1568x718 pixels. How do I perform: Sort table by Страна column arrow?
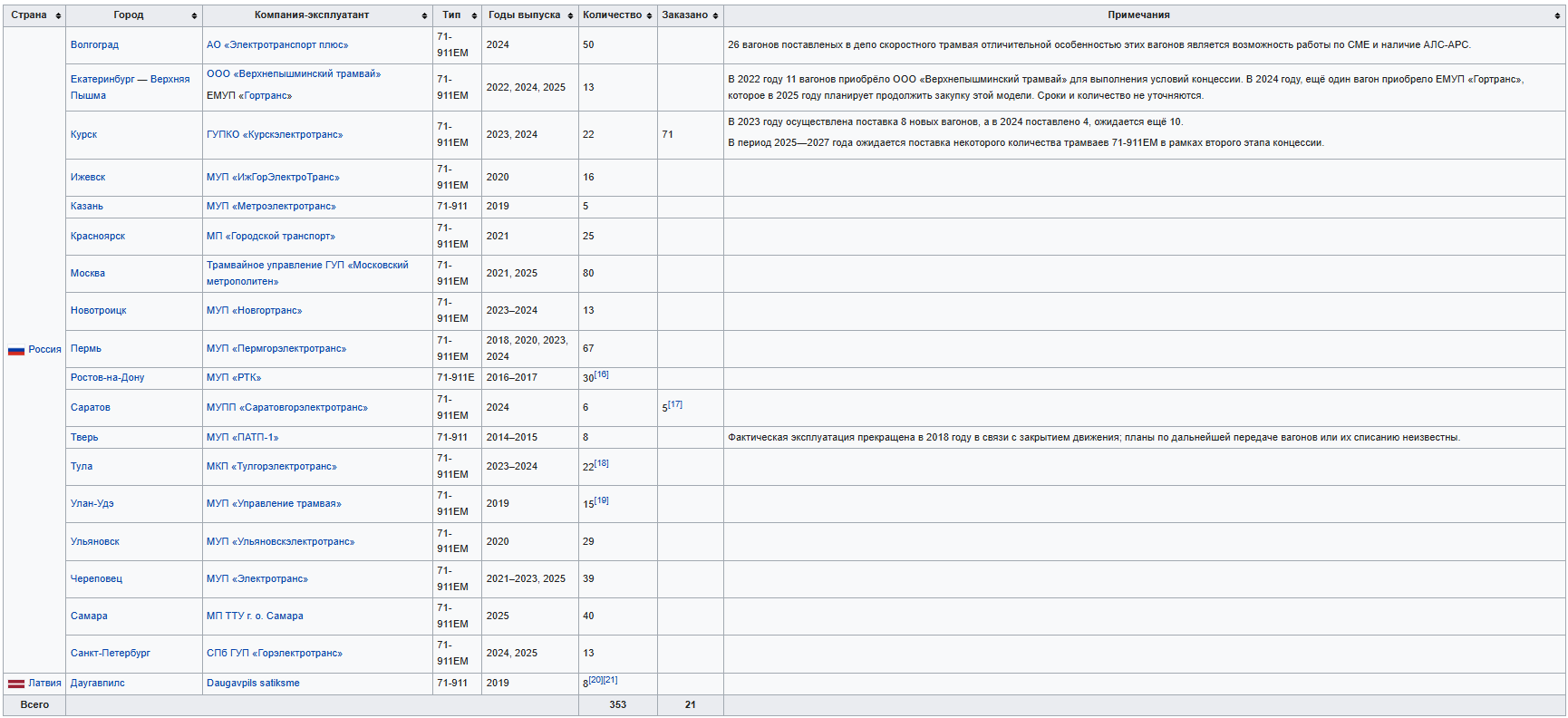pyautogui.click(x=59, y=16)
